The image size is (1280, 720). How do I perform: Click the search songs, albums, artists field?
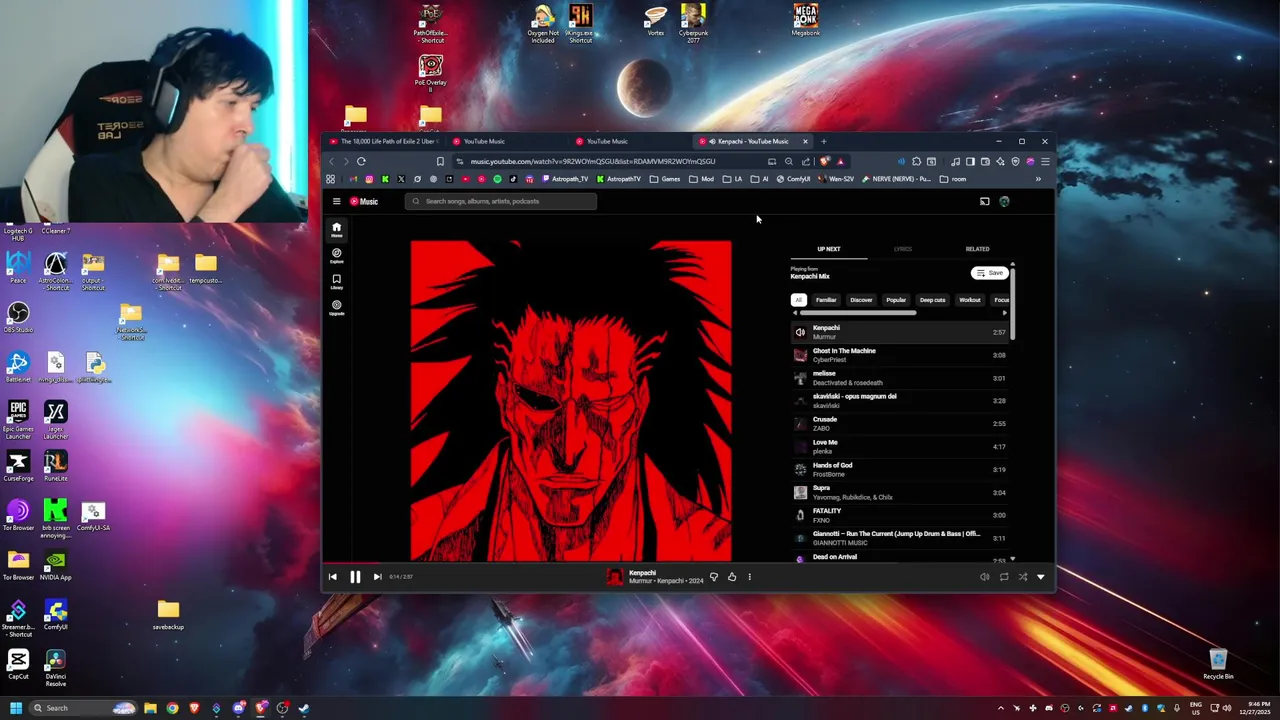click(501, 201)
